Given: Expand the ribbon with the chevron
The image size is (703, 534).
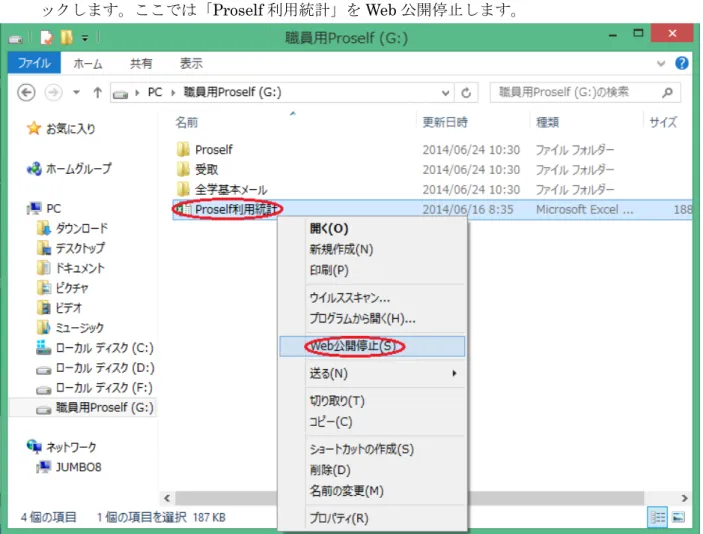Looking at the screenshot, I should (661, 63).
